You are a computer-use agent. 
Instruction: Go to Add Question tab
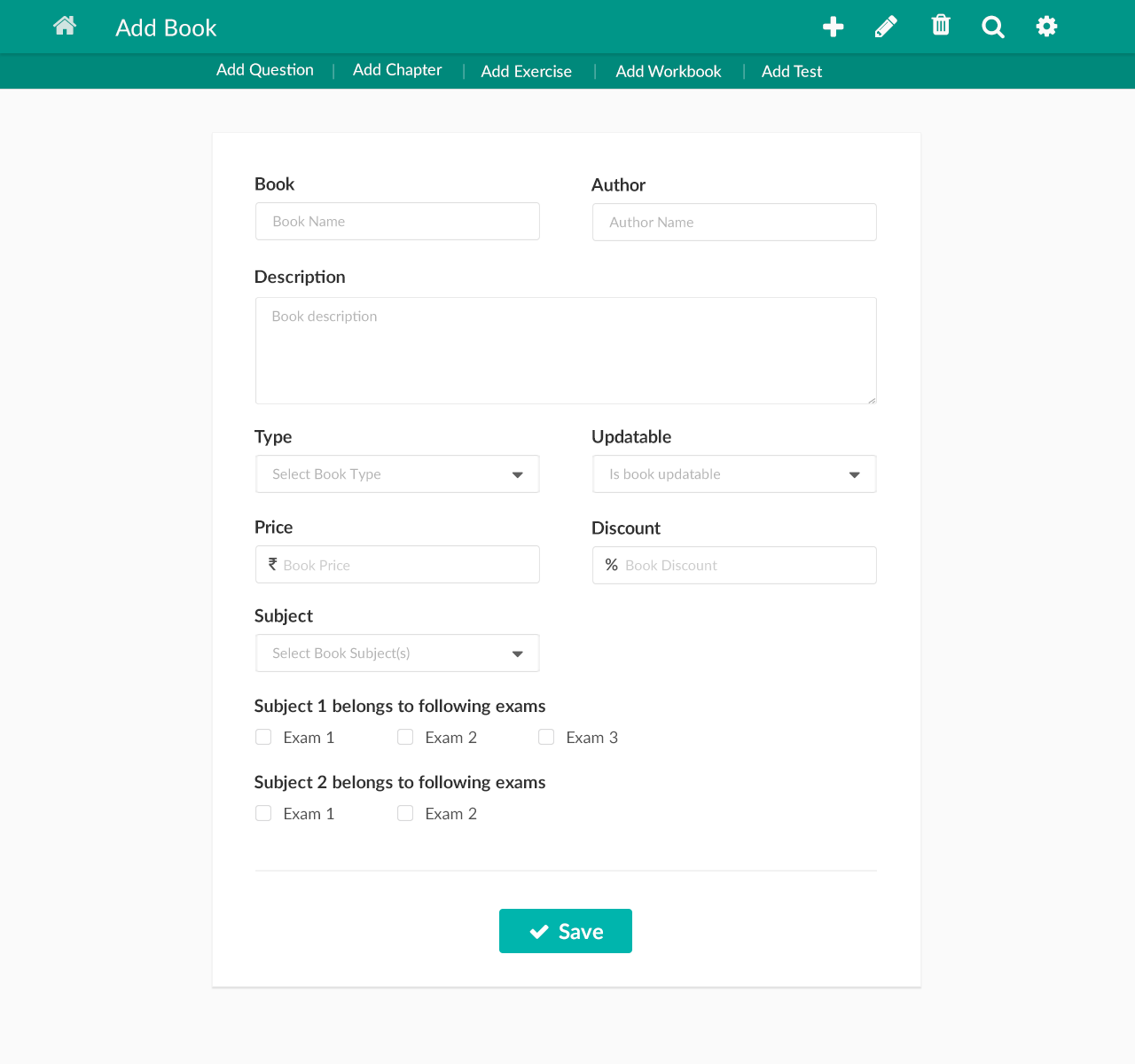click(x=265, y=70)
